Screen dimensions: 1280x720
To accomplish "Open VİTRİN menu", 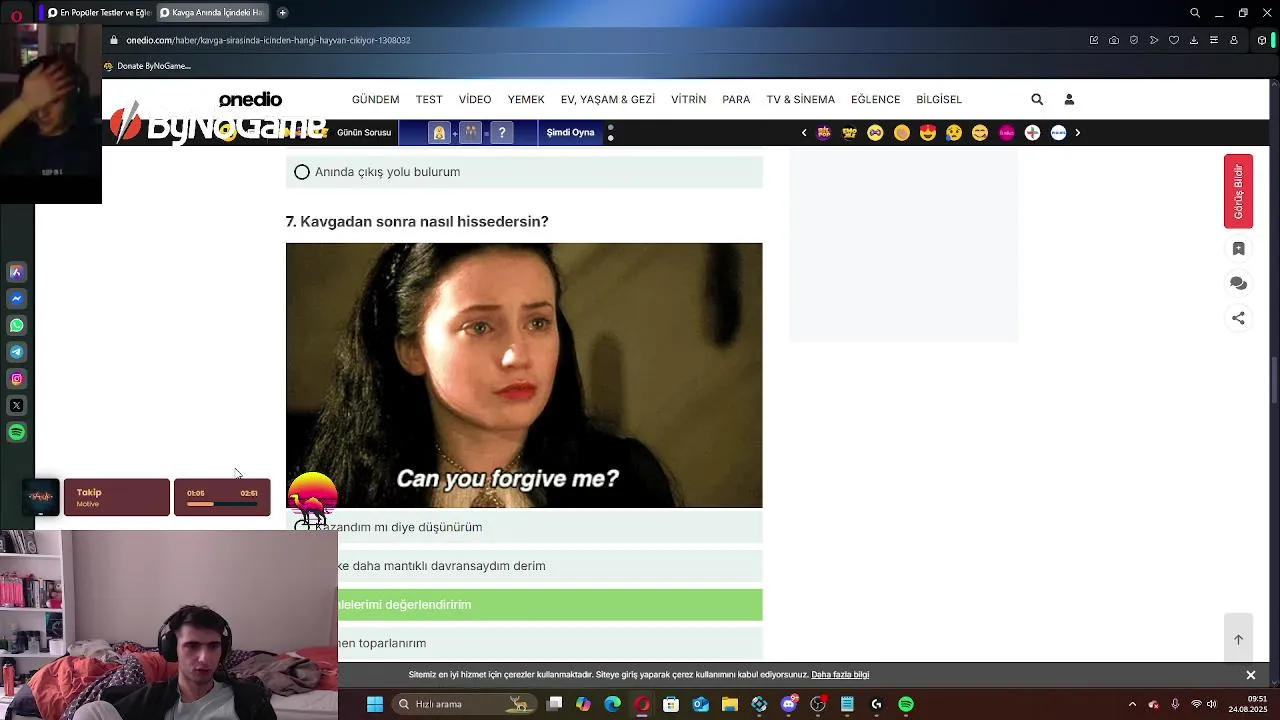I will tap(688, 99).
